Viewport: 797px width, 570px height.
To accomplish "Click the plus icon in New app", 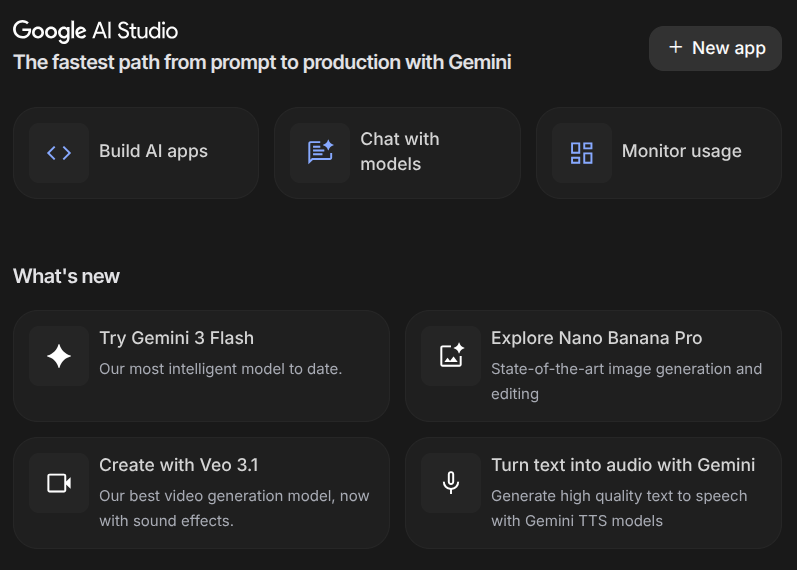I will tap(676, 47).
